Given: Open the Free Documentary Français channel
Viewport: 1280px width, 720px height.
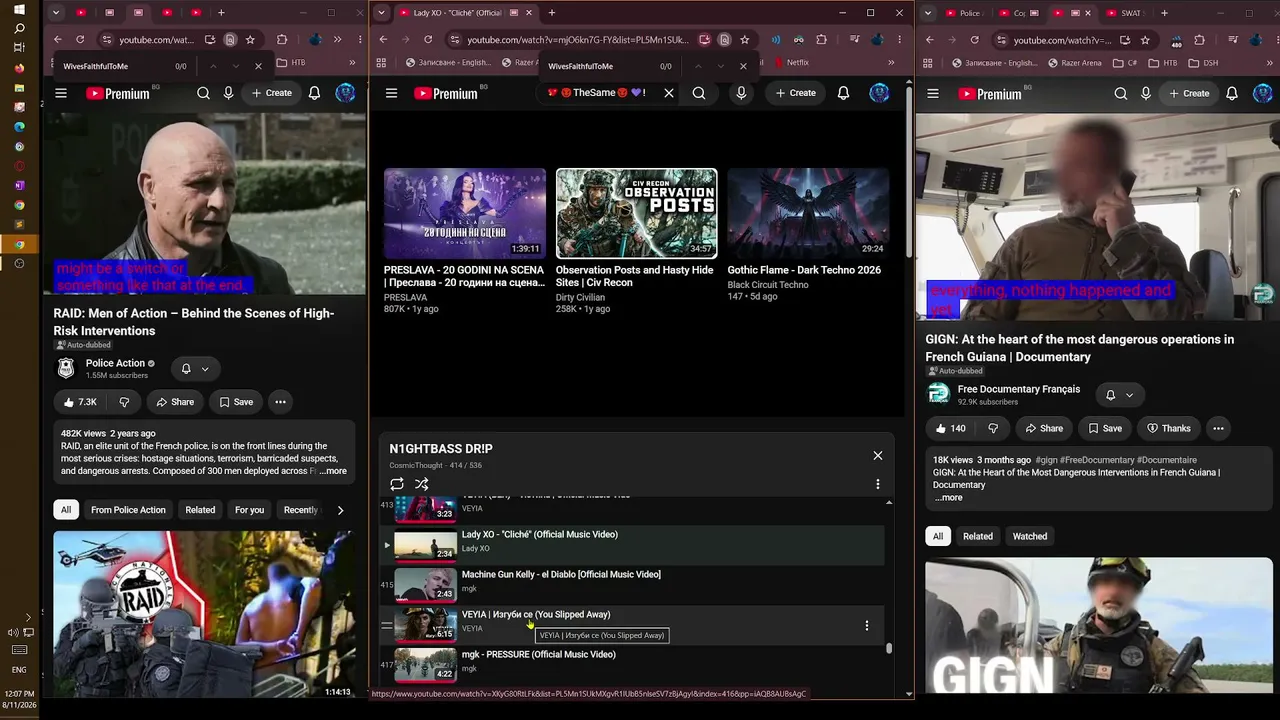Looking at the screenshot, I should pyautogui.click(x=1019, y=389).
